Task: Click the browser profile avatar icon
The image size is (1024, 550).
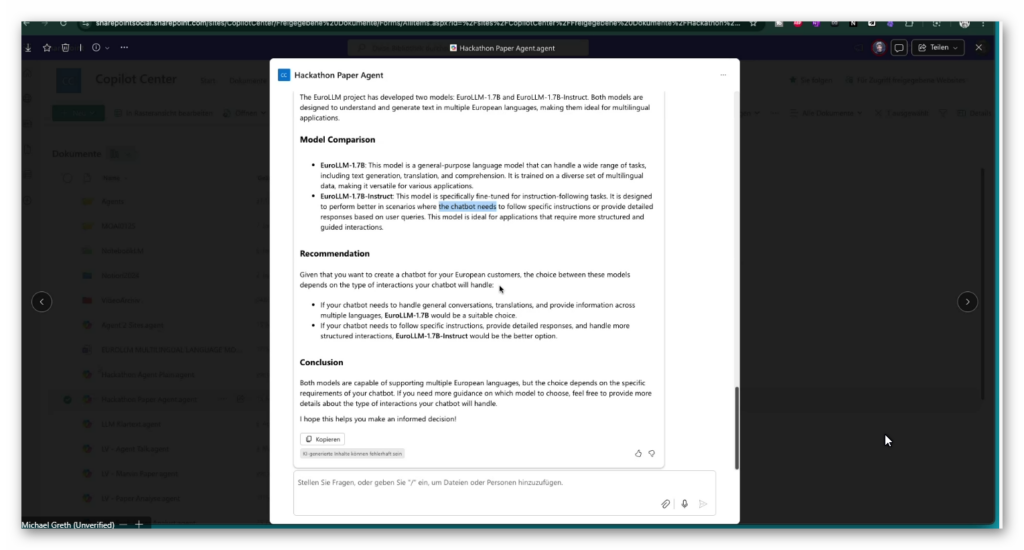Action: (965, 24)
